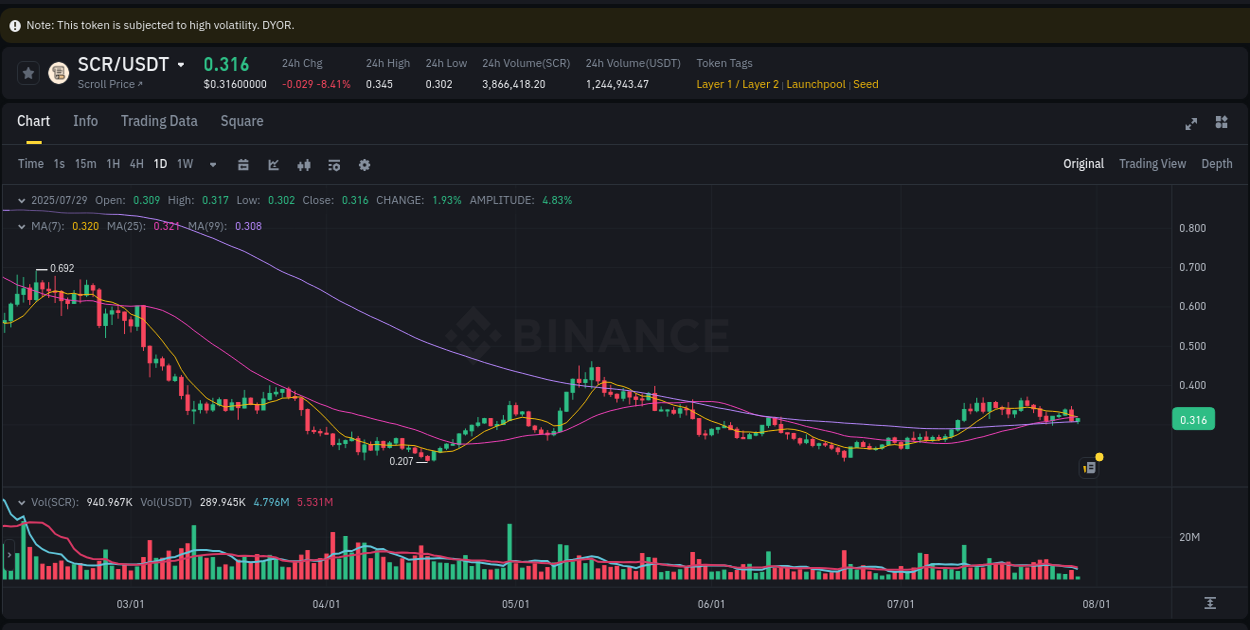Hide the MA indicator overlay

tap(20, 226)
